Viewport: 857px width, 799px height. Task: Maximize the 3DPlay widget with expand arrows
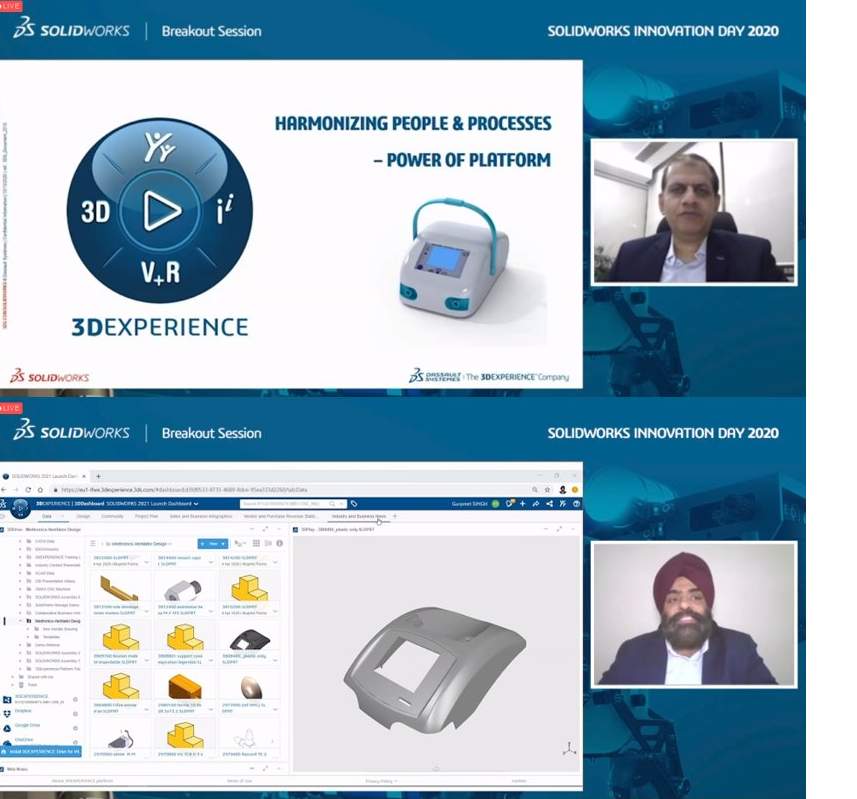[559, 529]
